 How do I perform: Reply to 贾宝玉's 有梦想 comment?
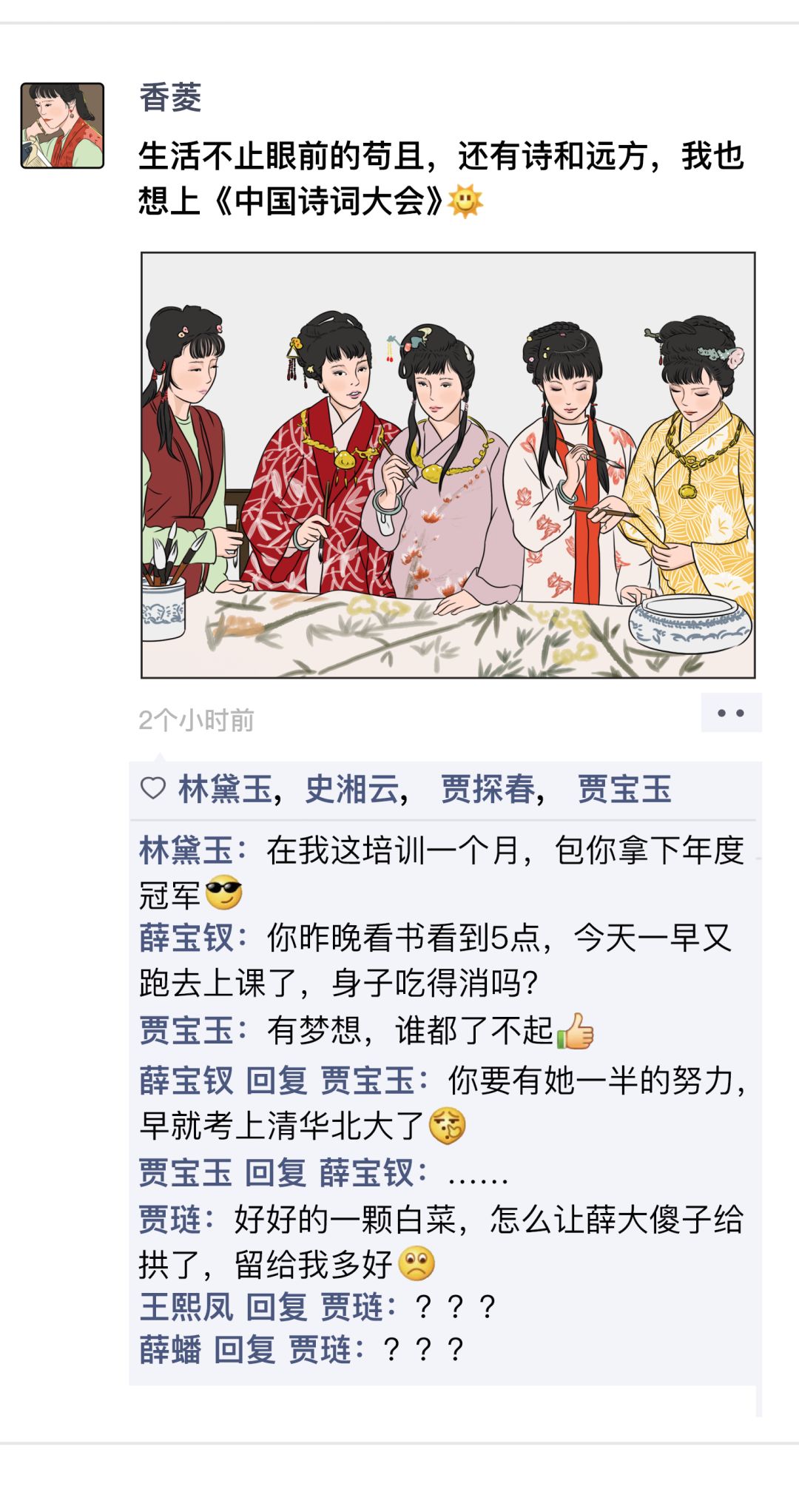pyautogui.click(x=367, y=1030)
